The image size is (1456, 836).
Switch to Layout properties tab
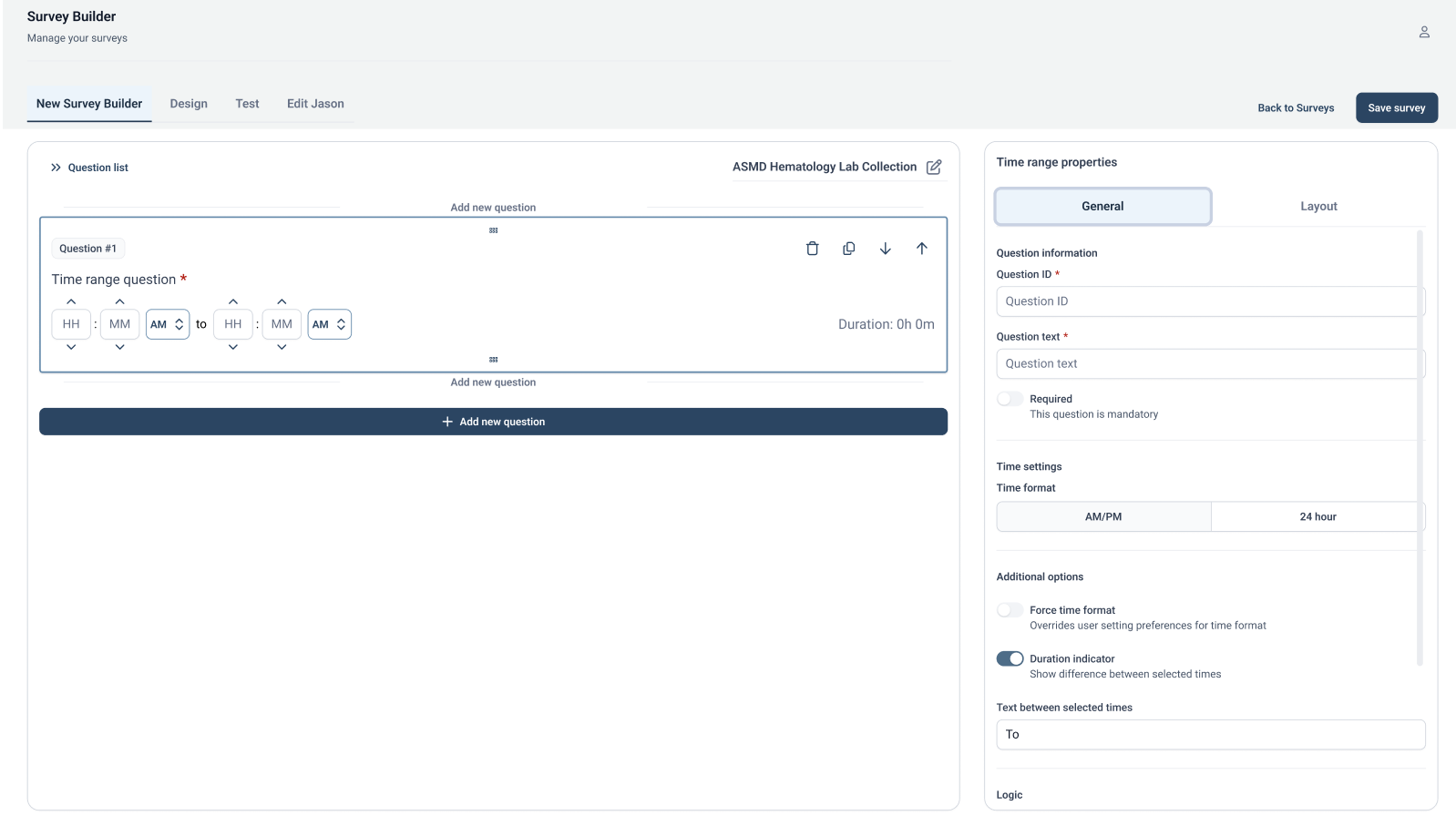1318,207
